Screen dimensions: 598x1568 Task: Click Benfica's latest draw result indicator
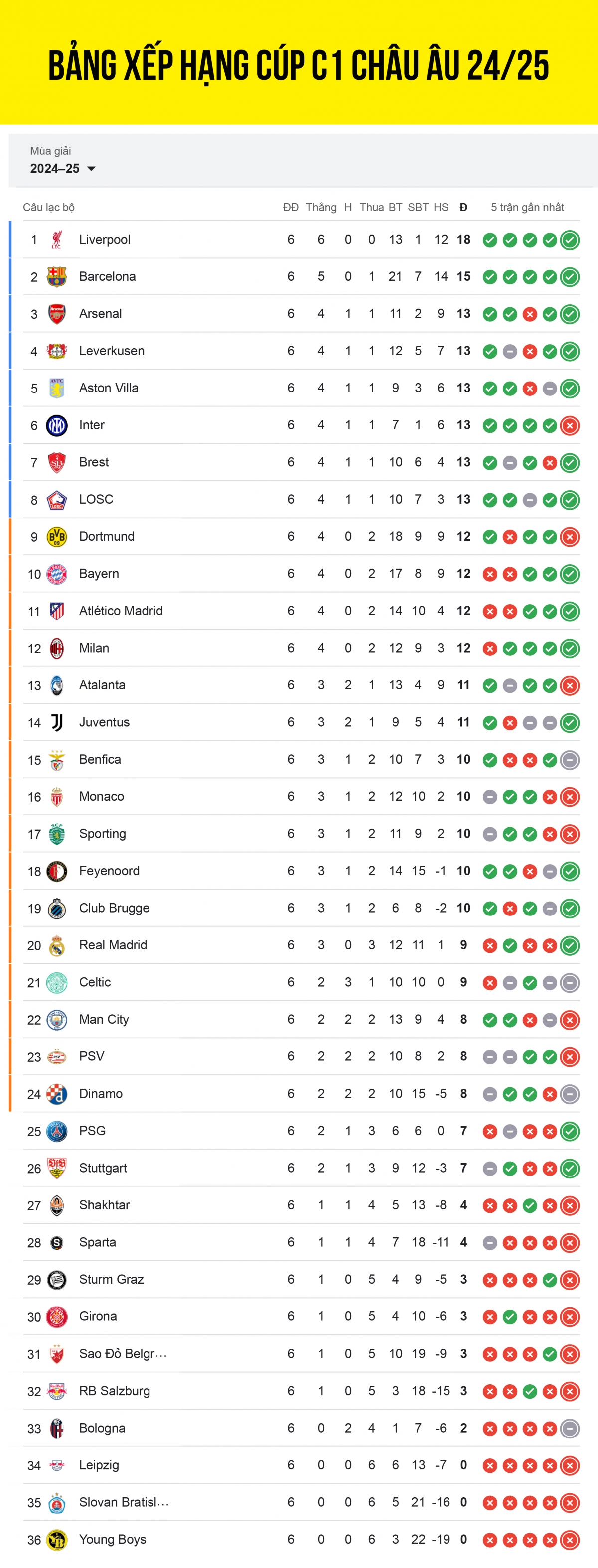[570, 760]
